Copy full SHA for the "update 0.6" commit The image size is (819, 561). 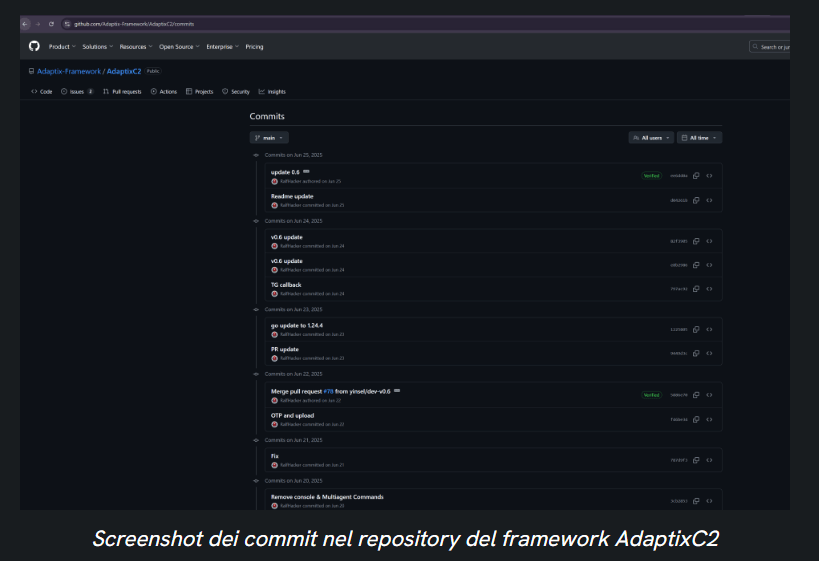click(696, 176)
